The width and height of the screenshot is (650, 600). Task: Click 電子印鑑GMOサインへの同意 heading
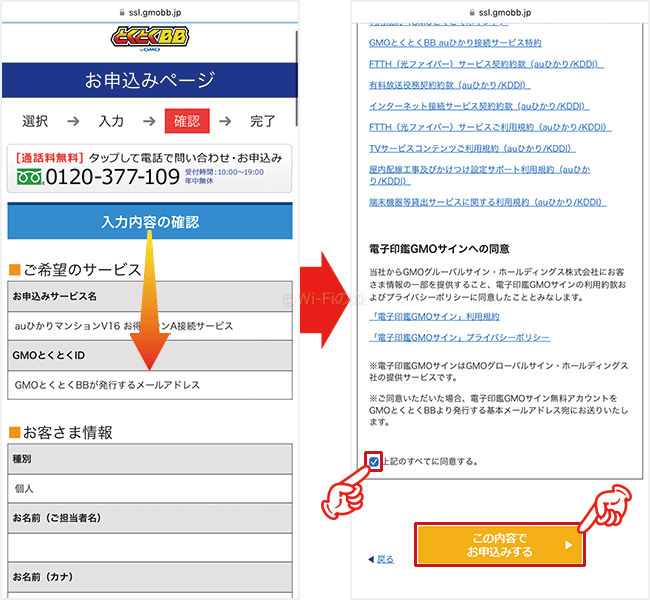click(439, 249)
